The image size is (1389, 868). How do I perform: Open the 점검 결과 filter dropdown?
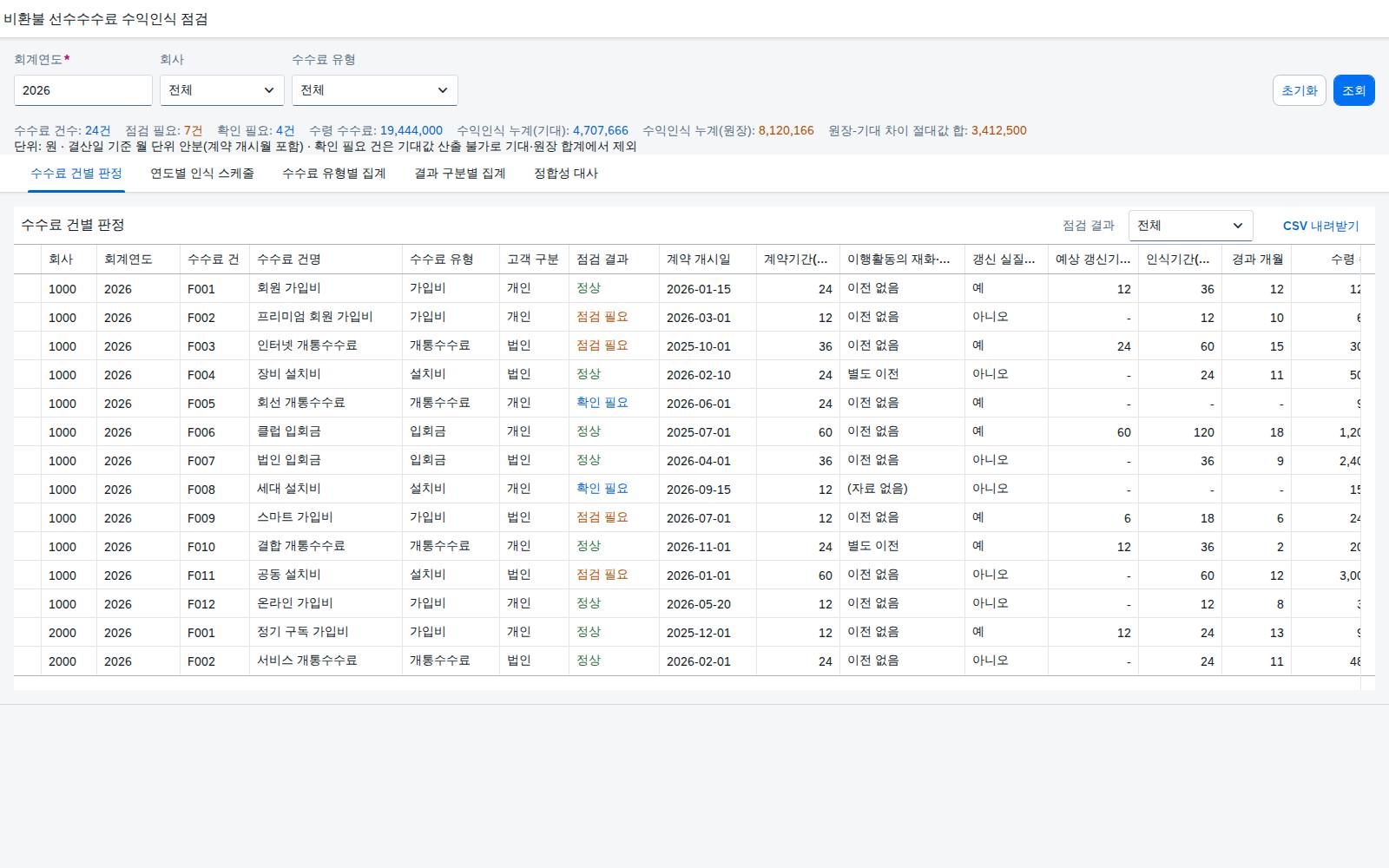click(1190, 226)
